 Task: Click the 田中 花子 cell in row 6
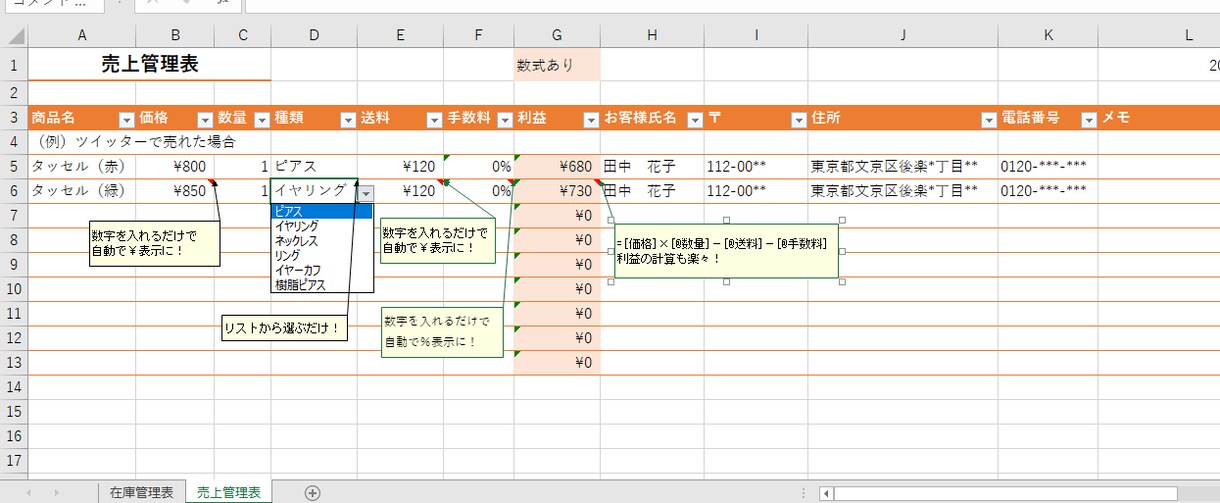pos(652,191)
